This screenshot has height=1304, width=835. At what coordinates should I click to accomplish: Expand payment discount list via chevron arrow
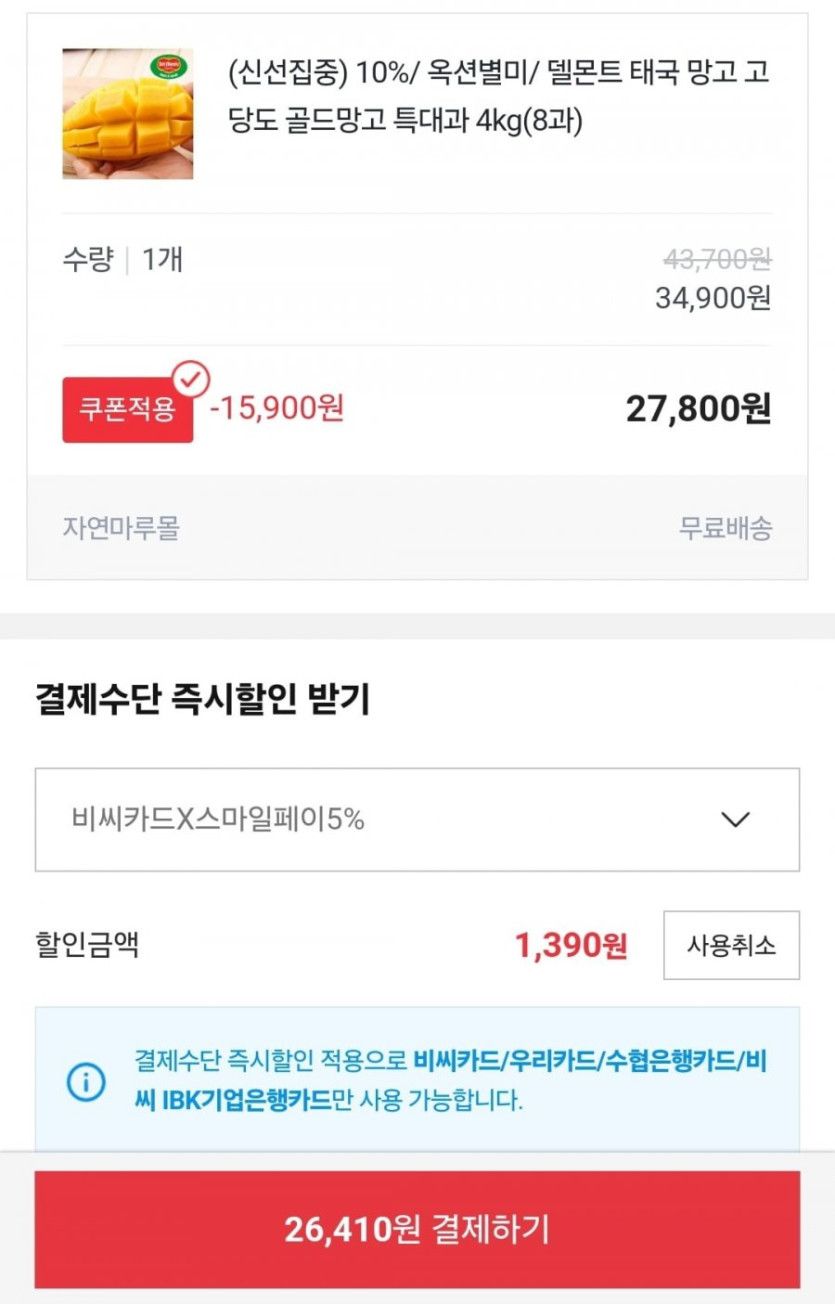coord(735,820)
